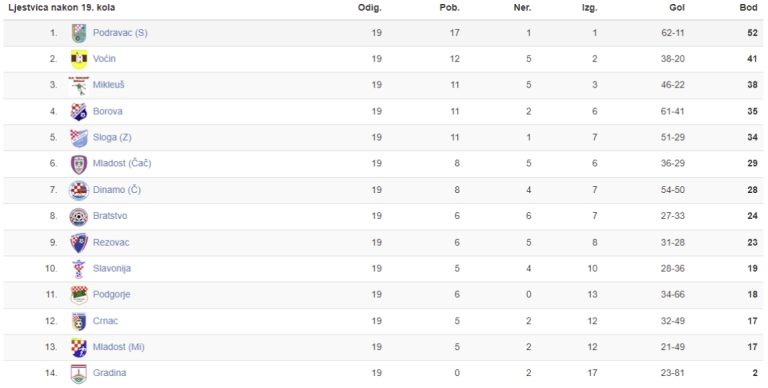Open the Podravac (S) team link
Image resolution: width=768 pixels, height=388 pixels.
tap(120, 33)
